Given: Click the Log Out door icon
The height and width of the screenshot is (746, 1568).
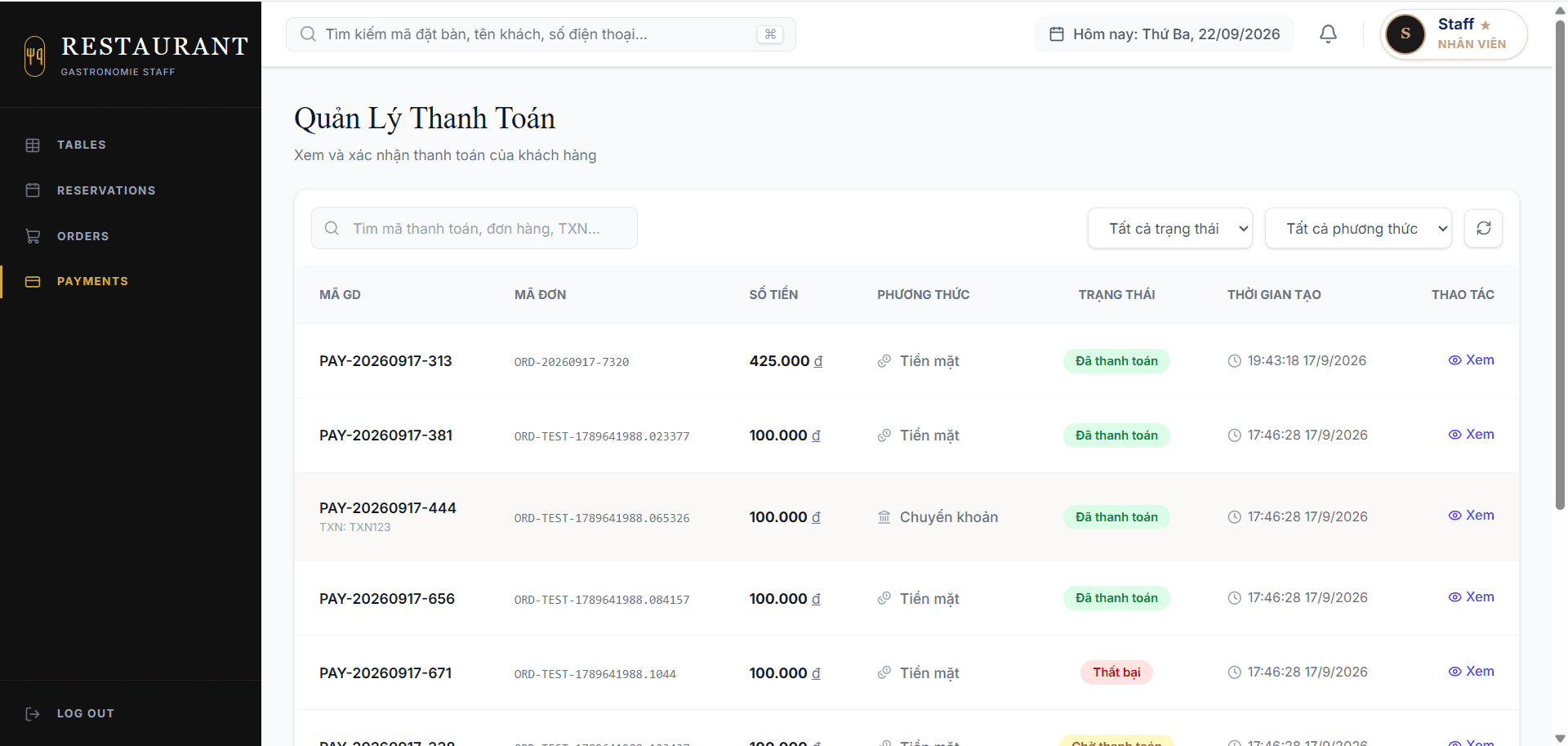Looking at the screenshot, I should [x=33, y=713].
